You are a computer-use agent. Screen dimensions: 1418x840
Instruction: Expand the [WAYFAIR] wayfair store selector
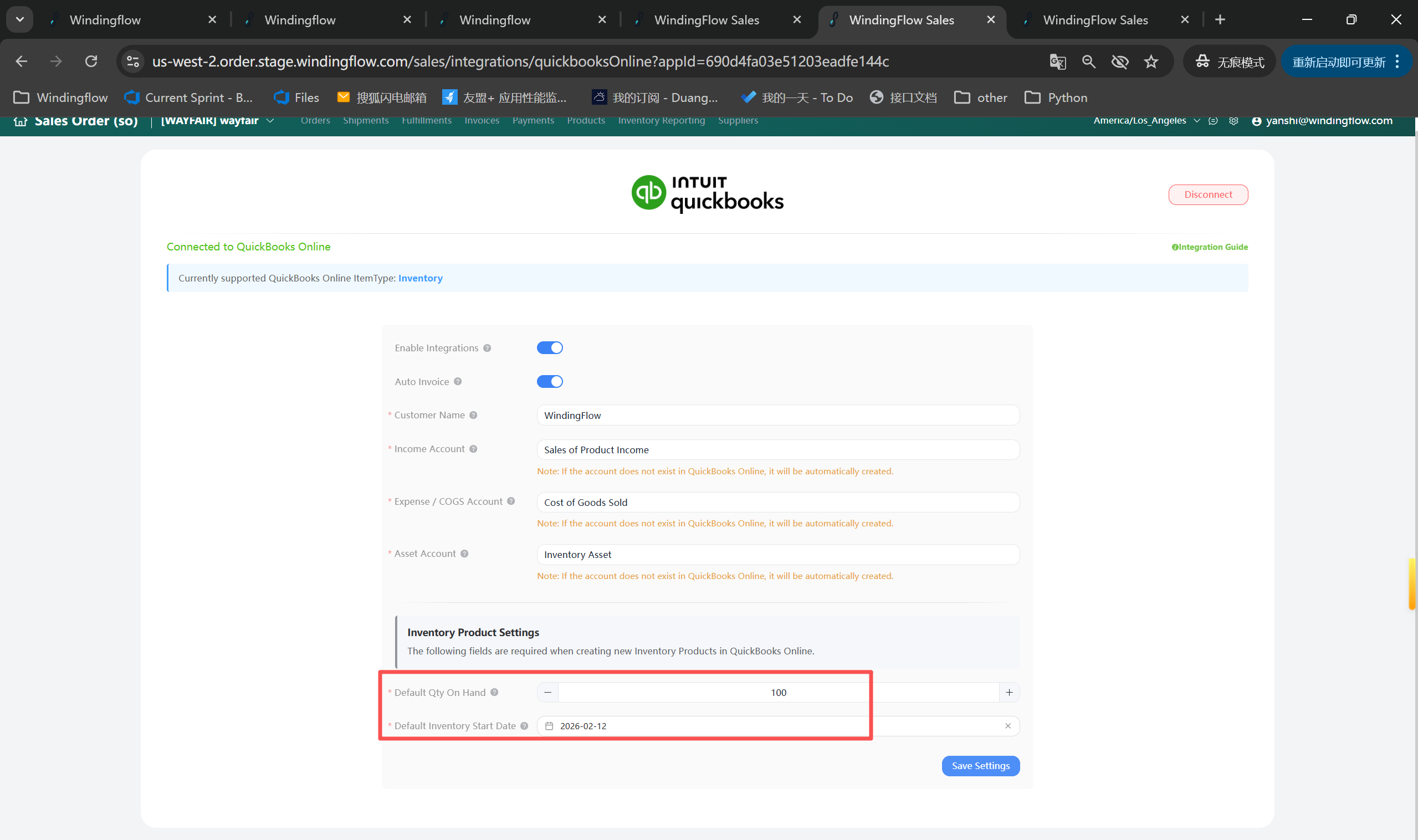click(271, 120)
